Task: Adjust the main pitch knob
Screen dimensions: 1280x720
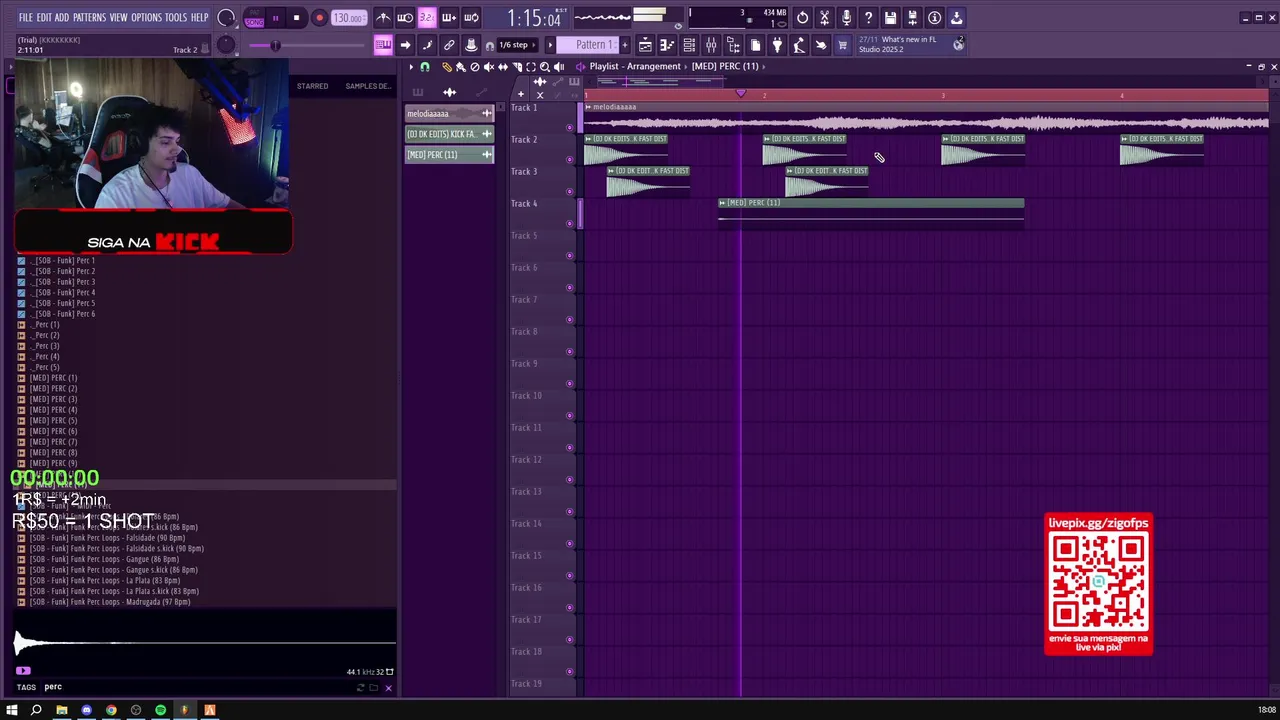Action: [x=226, y=45]
